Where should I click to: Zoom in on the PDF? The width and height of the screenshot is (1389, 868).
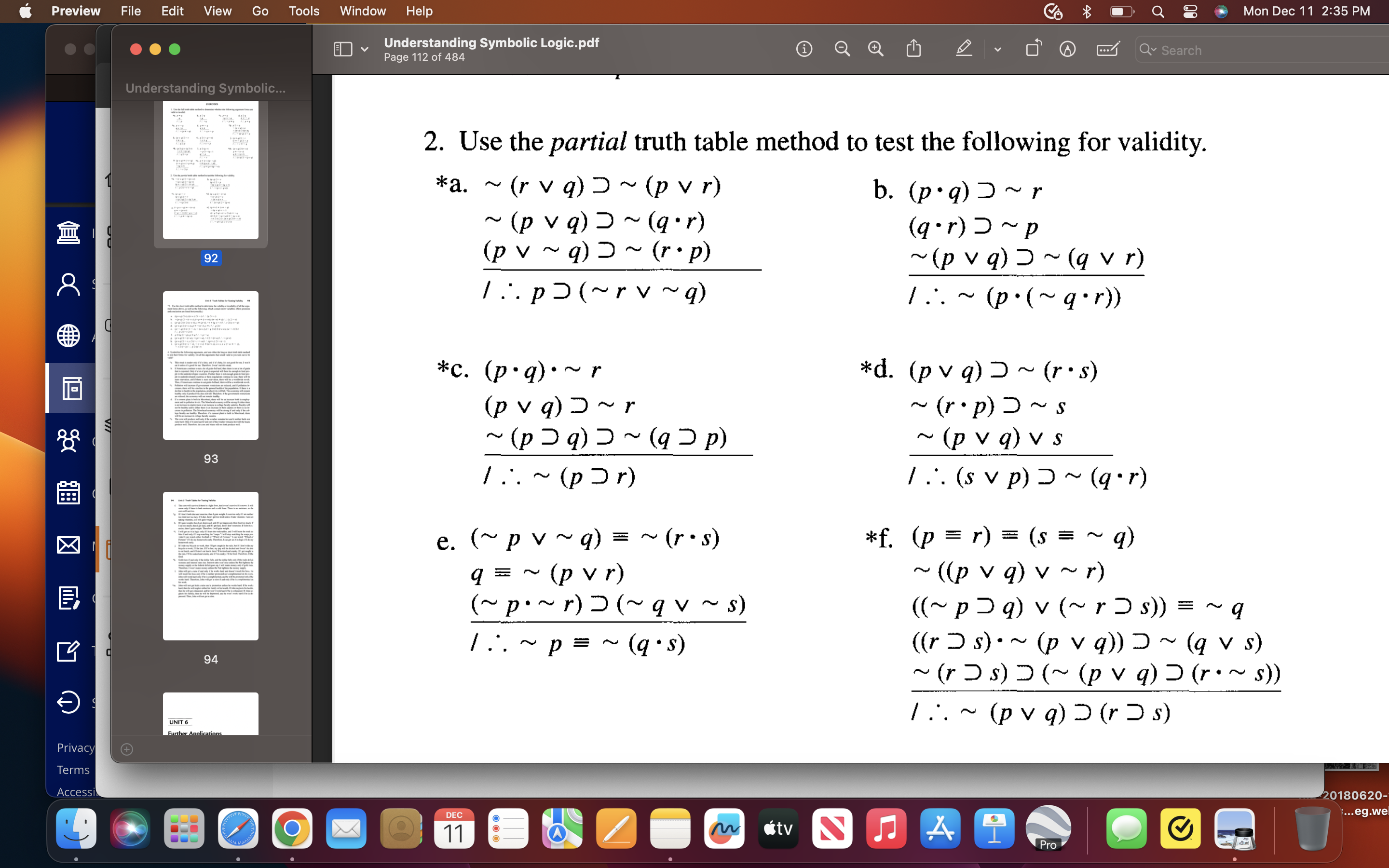[875, 49]
